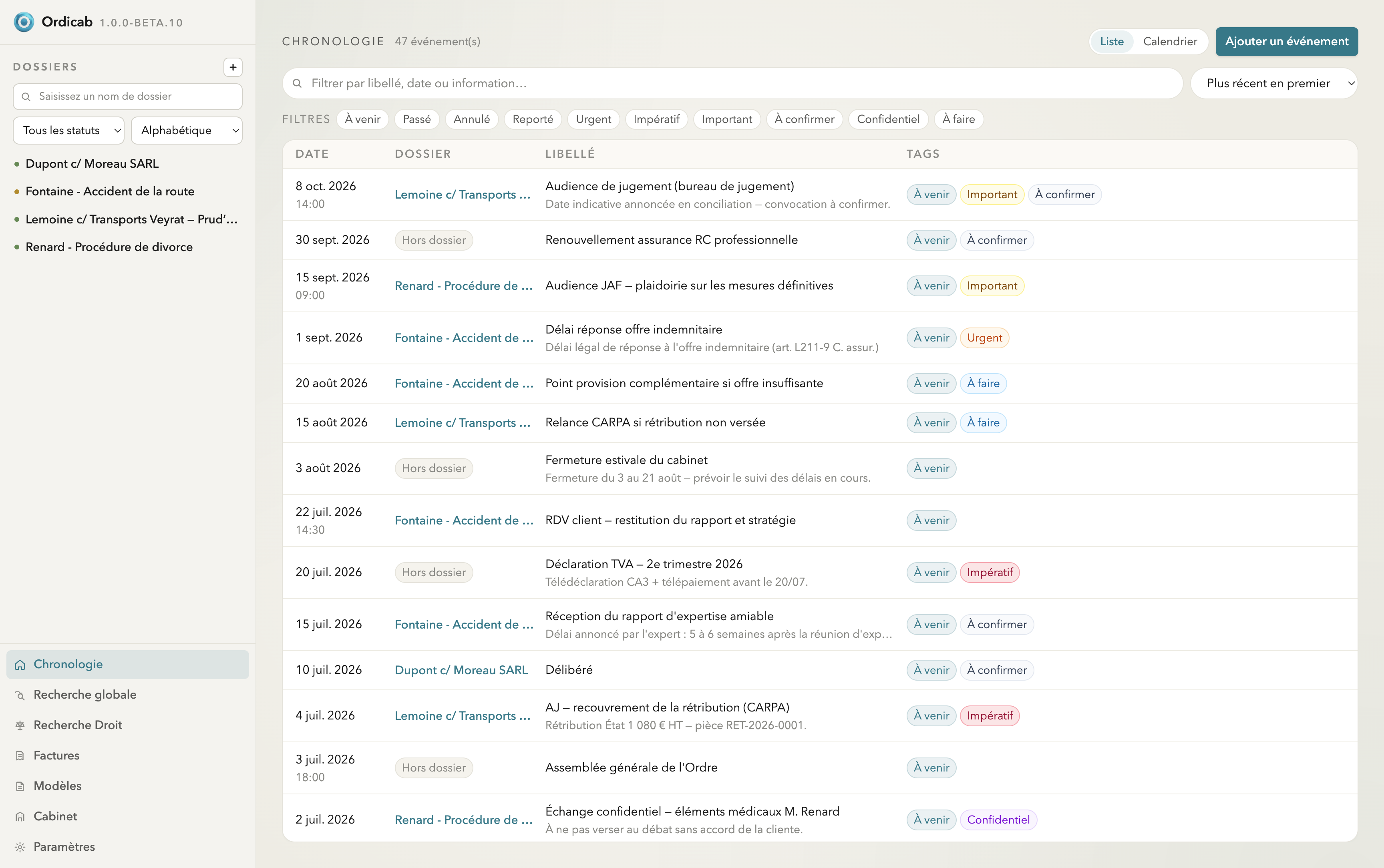Expand the Tous les statuts dropdown
The height and width of the screenshot is (868, 1384).
68,130
